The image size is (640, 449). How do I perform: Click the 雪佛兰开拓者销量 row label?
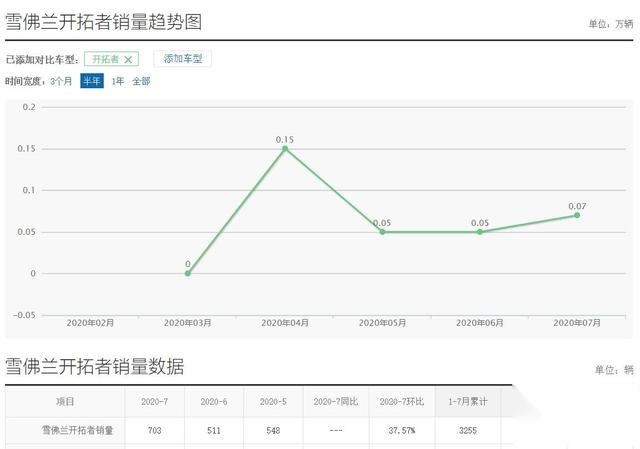pos(78,430)
